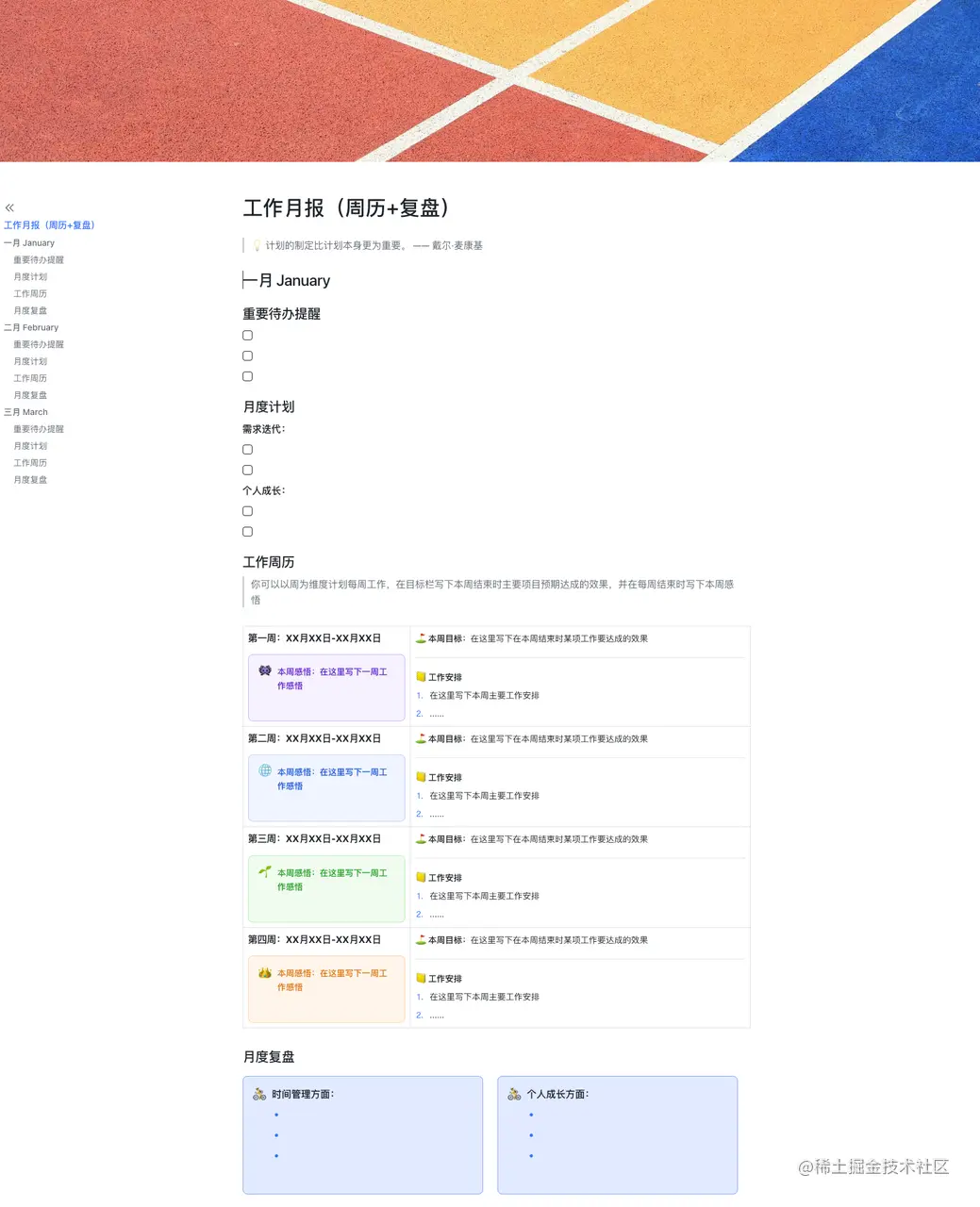Check the first checkbox under 需求迭代
Viewport: 980px width, 1207px height.
point(247,449)
